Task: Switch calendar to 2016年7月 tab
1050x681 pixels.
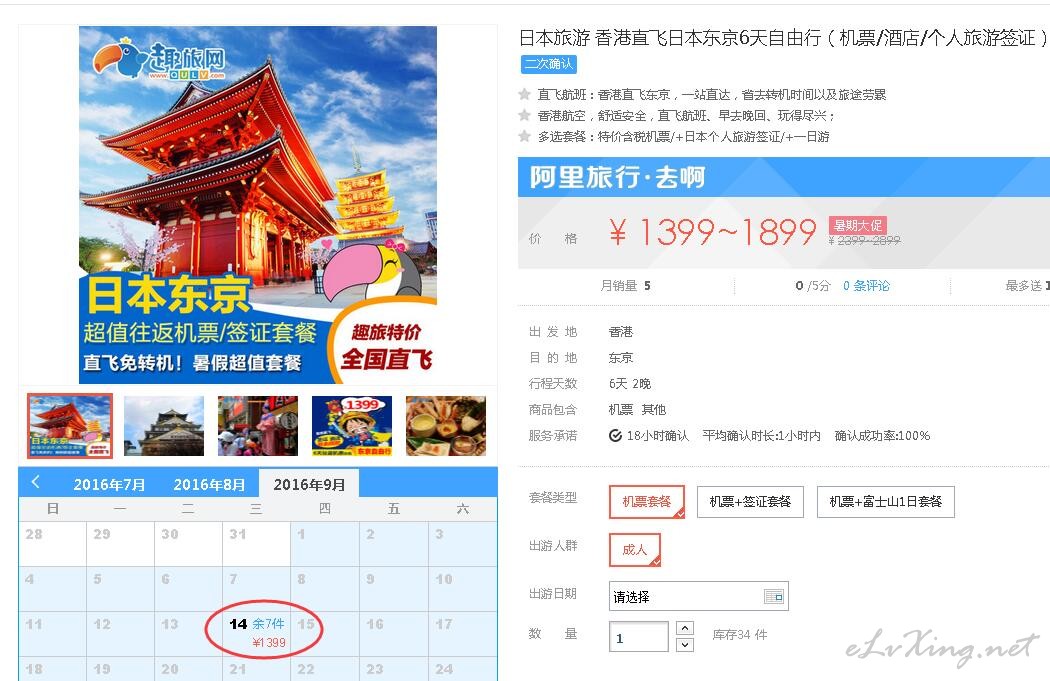Action: (109, 484)
